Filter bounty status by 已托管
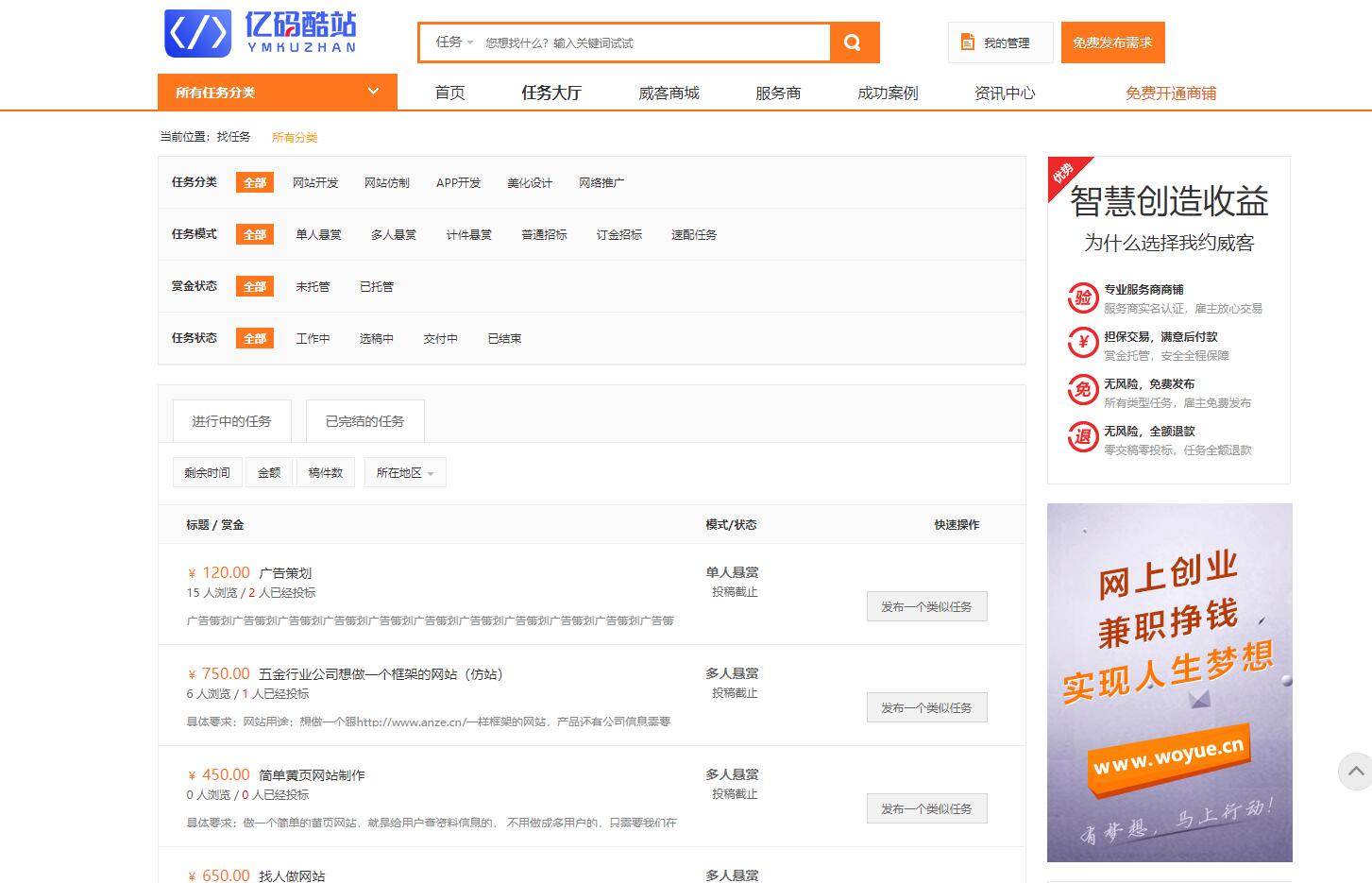This screenshot has height=883, width=1372. pos(377,286)
